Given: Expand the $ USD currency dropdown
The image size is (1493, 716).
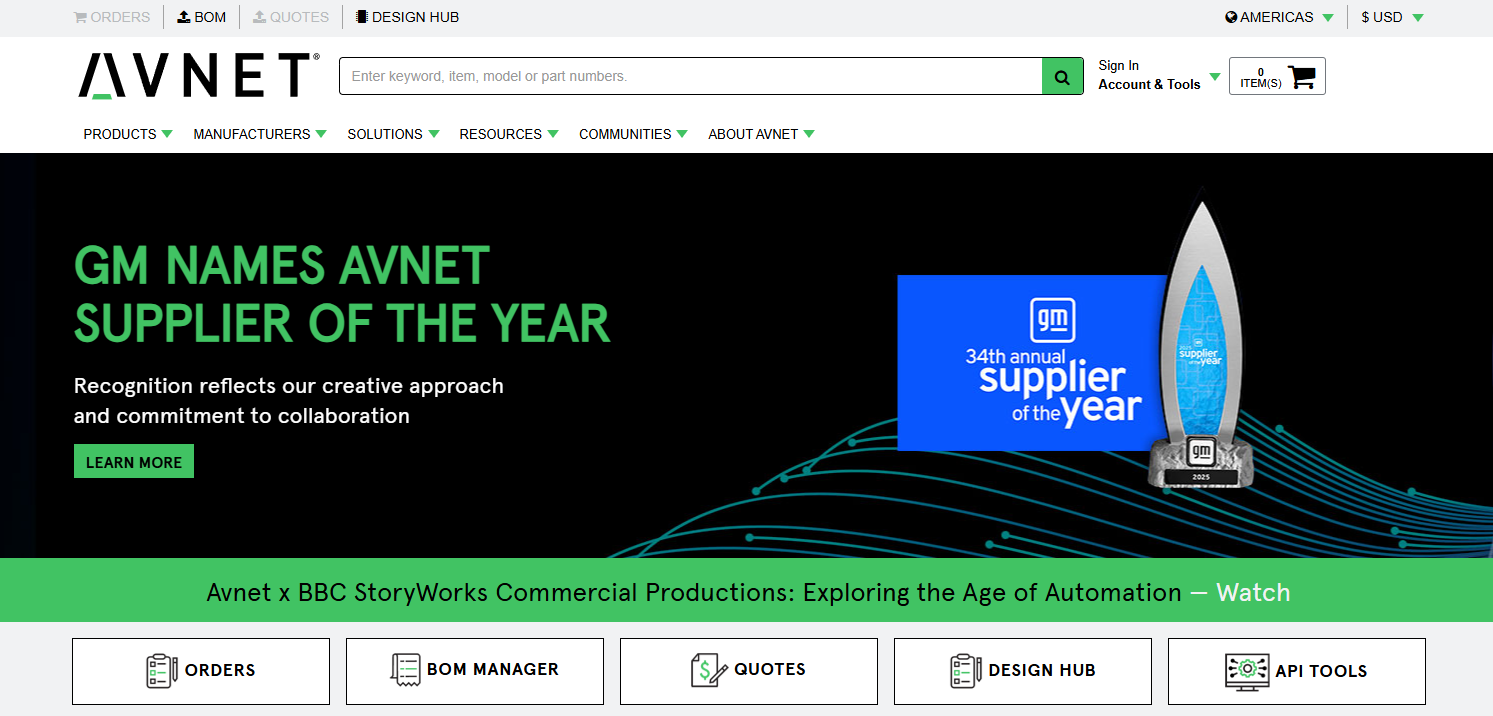Looking at the screenshot, I should (1392, 17).
